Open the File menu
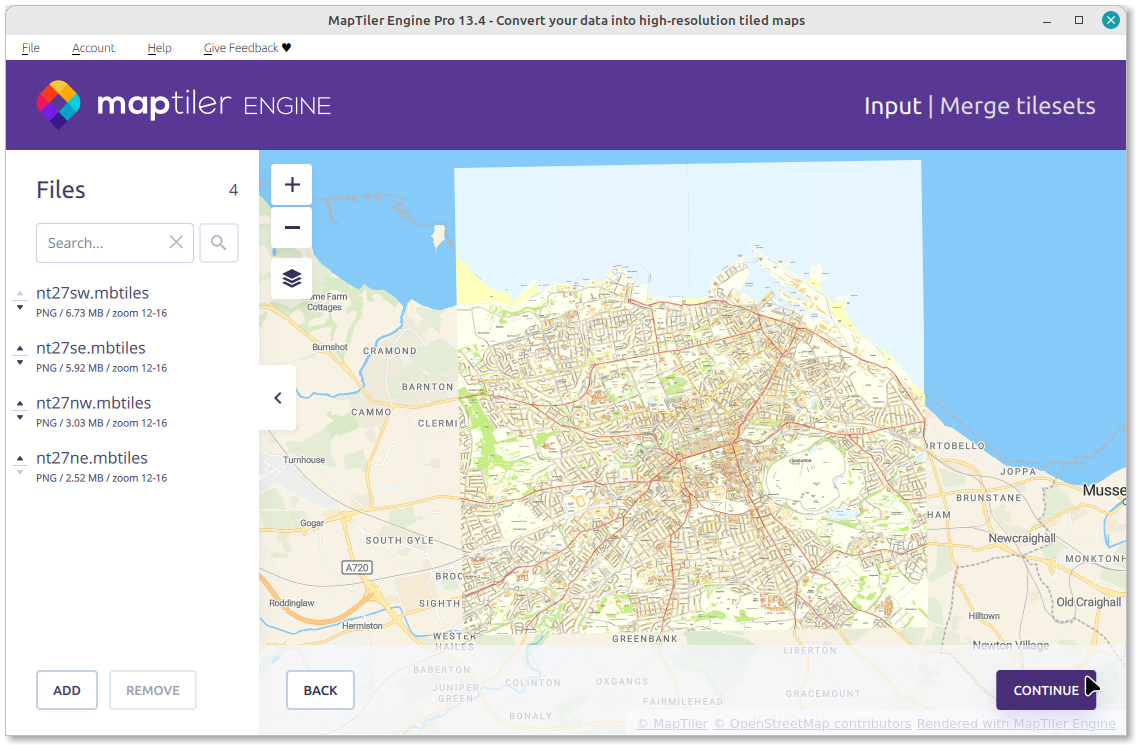Image resolution: width=1136 pixels, height=745 pixels. click(30, 48)
